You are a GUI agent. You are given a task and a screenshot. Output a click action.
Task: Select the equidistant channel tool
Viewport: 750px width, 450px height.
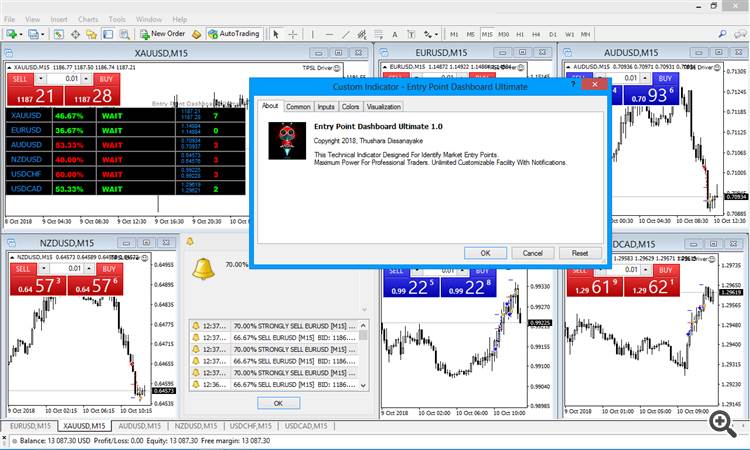pos(362,34)
